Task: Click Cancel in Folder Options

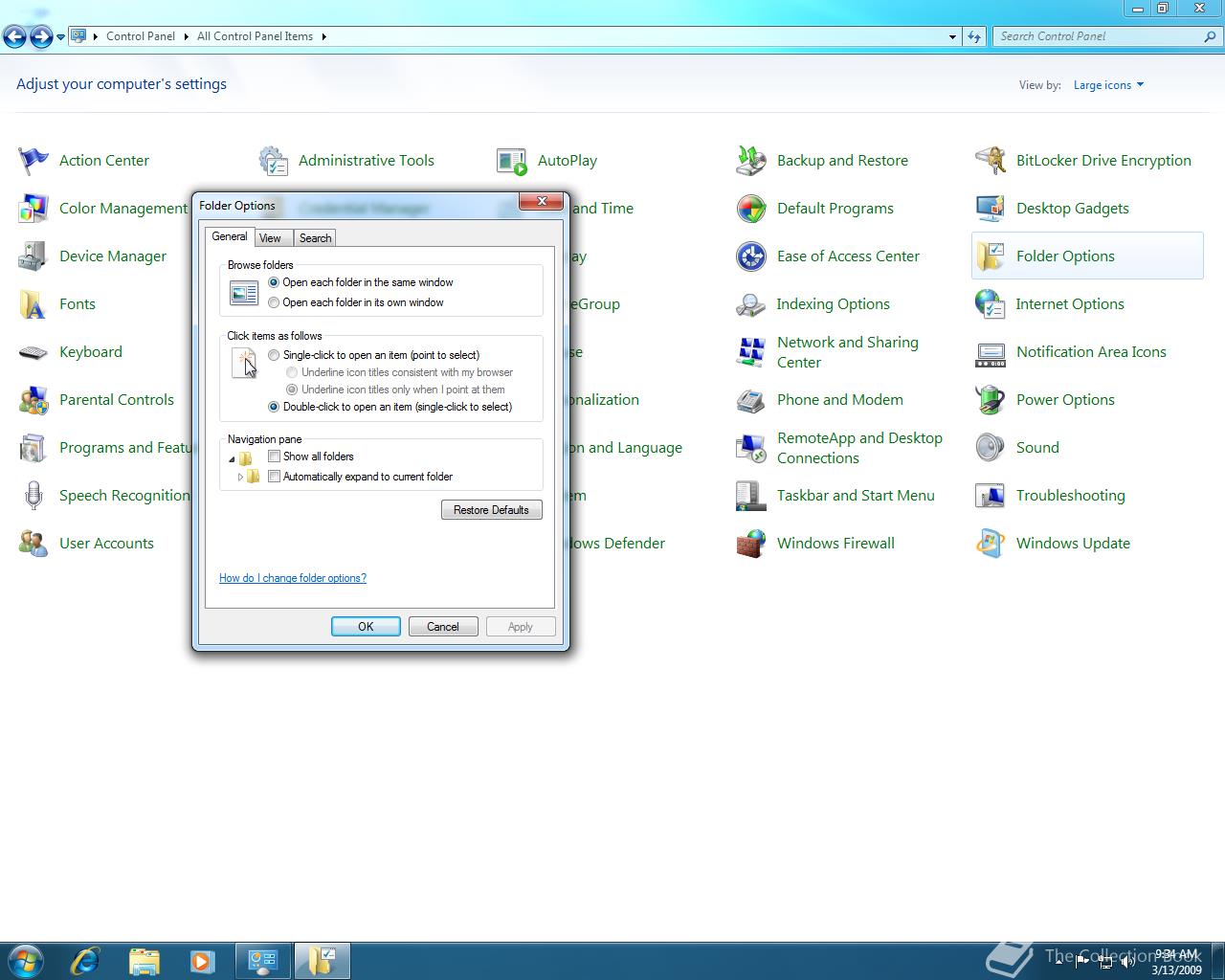Action: click(443, 627)
